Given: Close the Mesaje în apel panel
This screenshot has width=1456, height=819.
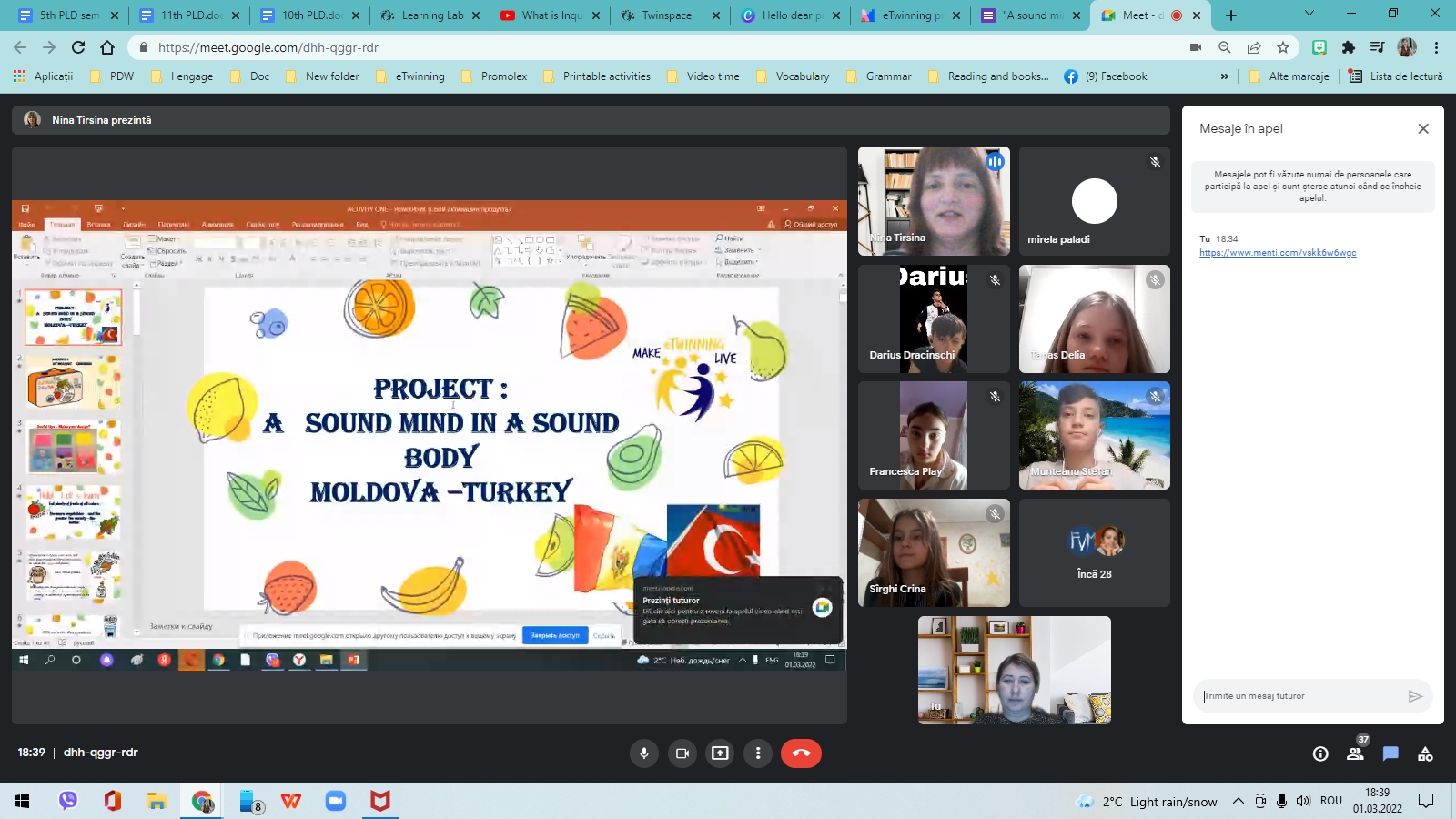Looking at the screenshot, I should click(x=1423, y=128).
